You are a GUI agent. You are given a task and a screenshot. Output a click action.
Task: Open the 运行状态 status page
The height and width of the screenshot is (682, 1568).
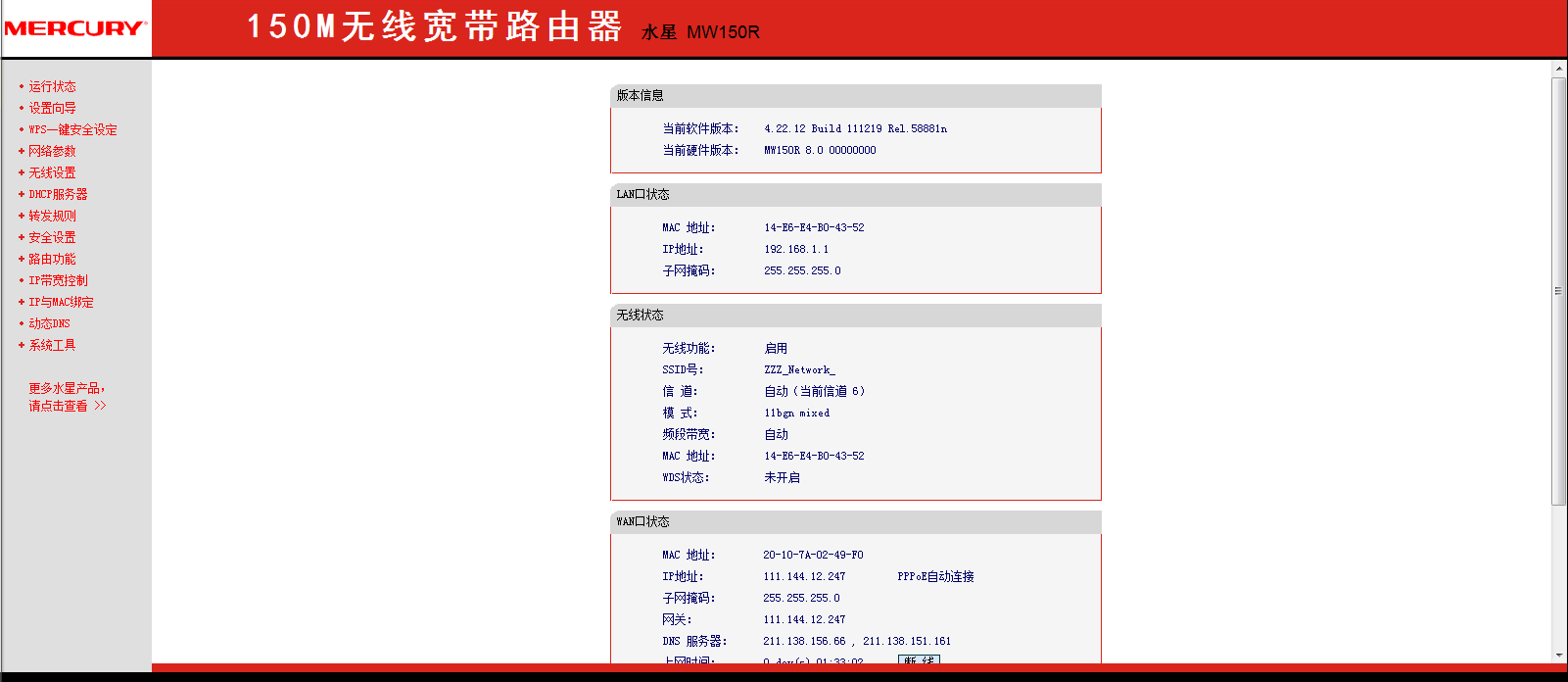coord(52,86)
